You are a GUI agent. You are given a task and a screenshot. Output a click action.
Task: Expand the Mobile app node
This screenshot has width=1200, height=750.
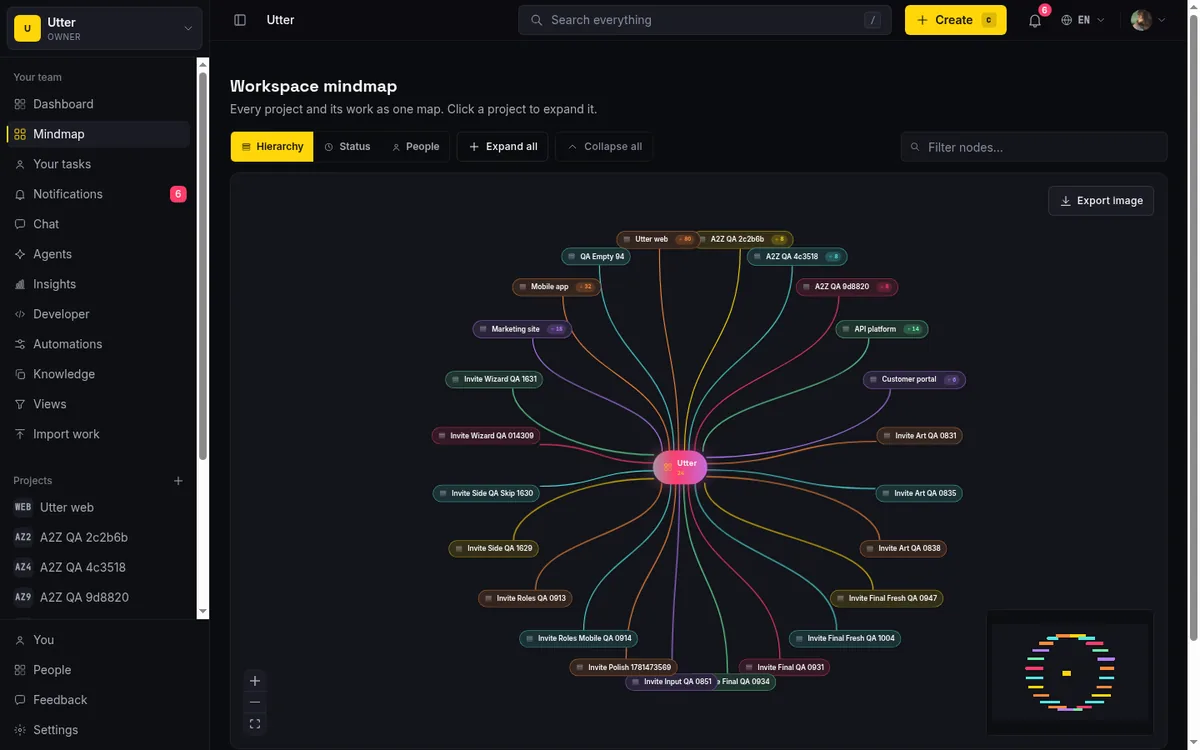(556, 287)
